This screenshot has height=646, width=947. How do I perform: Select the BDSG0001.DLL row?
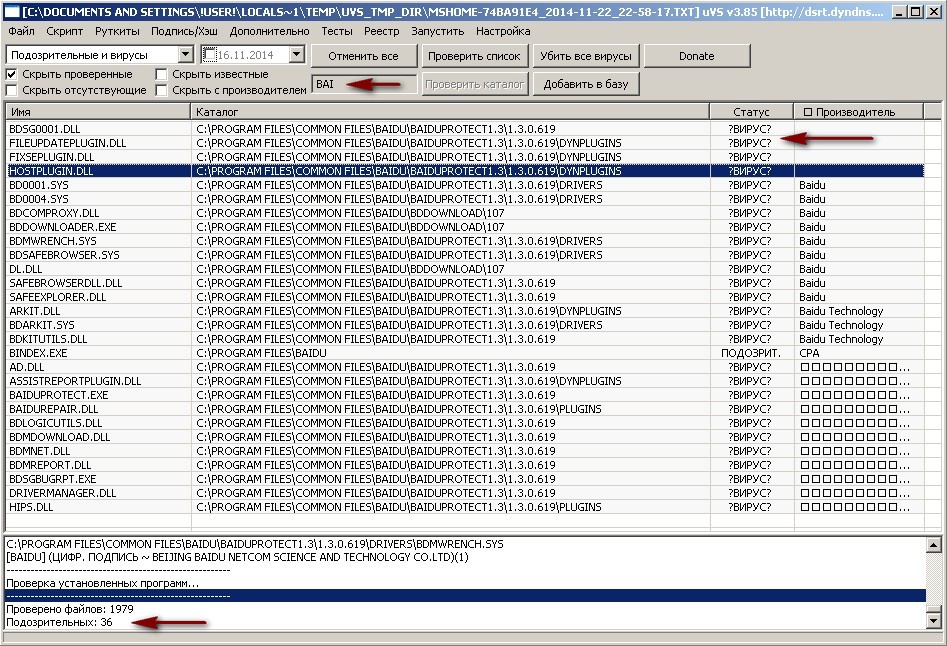point(464,129)
